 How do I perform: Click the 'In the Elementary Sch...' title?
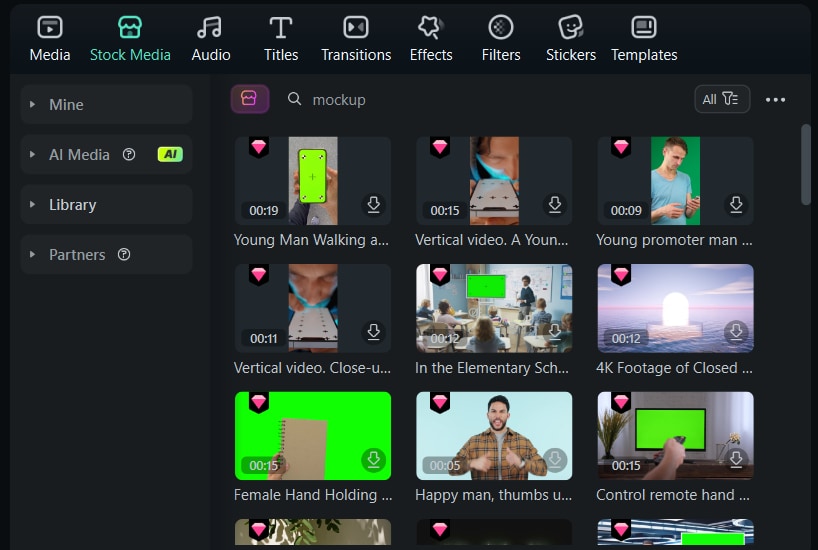pyautogui.click(x=492, y=368)
